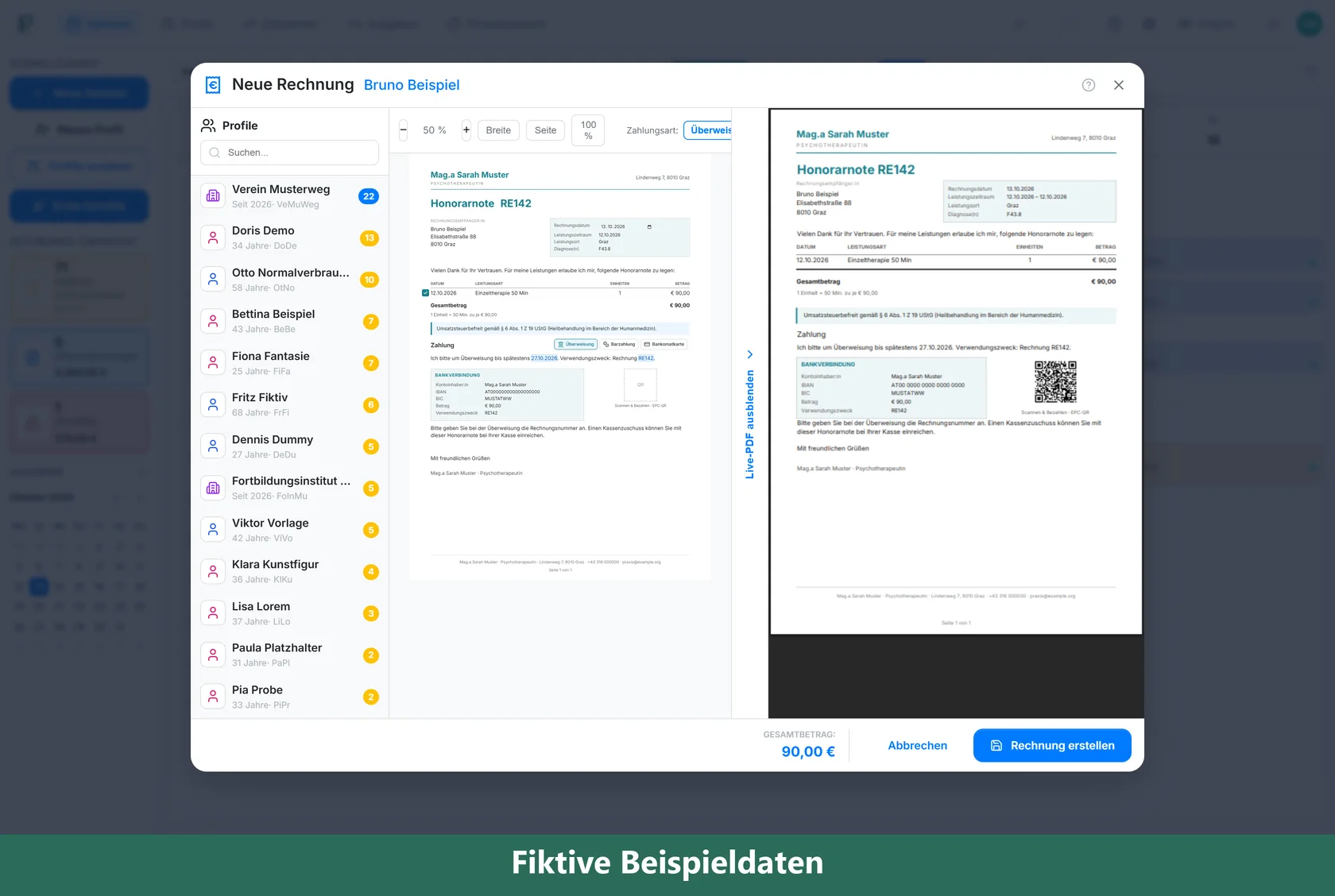This screenshot has width=1335, height=896.
Task: Click Klara Kunstfigur avatar icon
Action: pos(213,571)
